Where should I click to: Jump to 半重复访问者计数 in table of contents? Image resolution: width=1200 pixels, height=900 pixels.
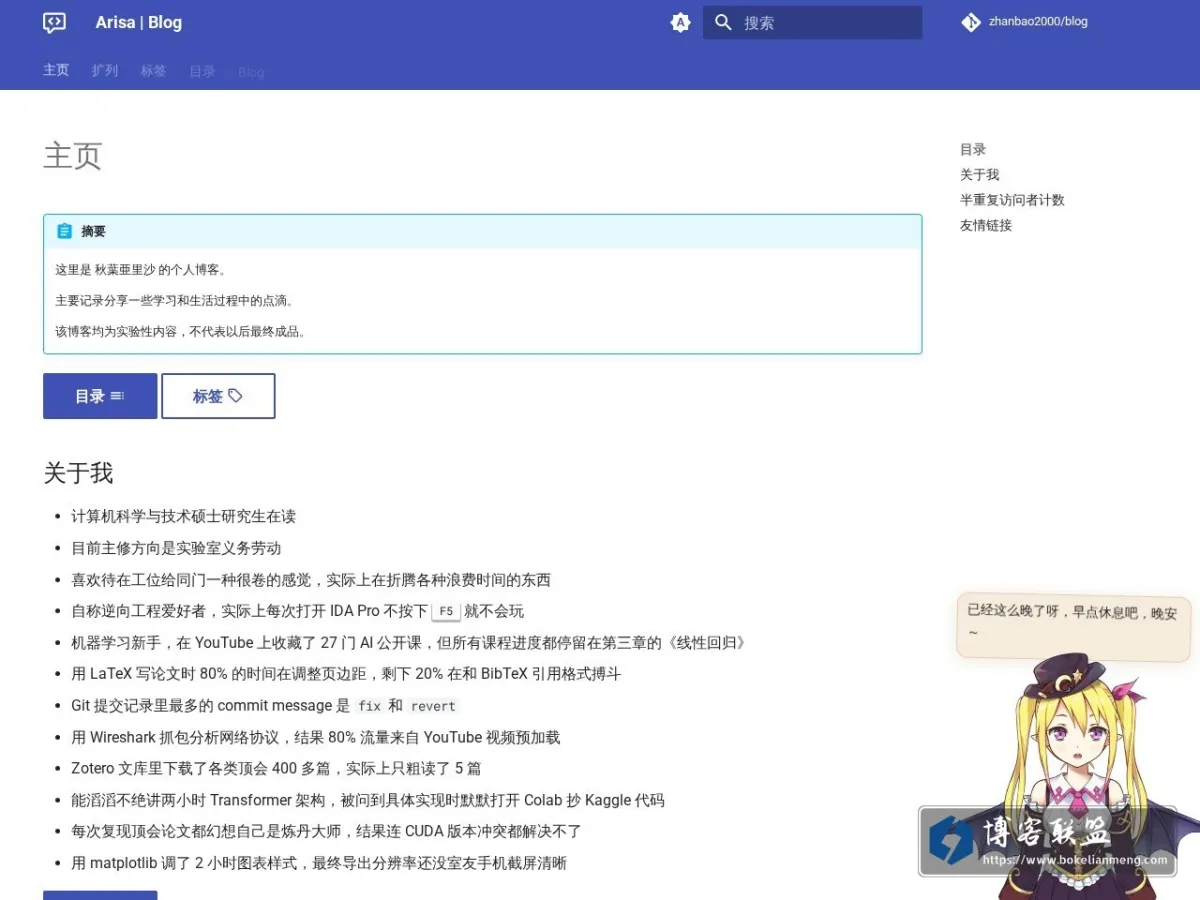click(1012, 200)
